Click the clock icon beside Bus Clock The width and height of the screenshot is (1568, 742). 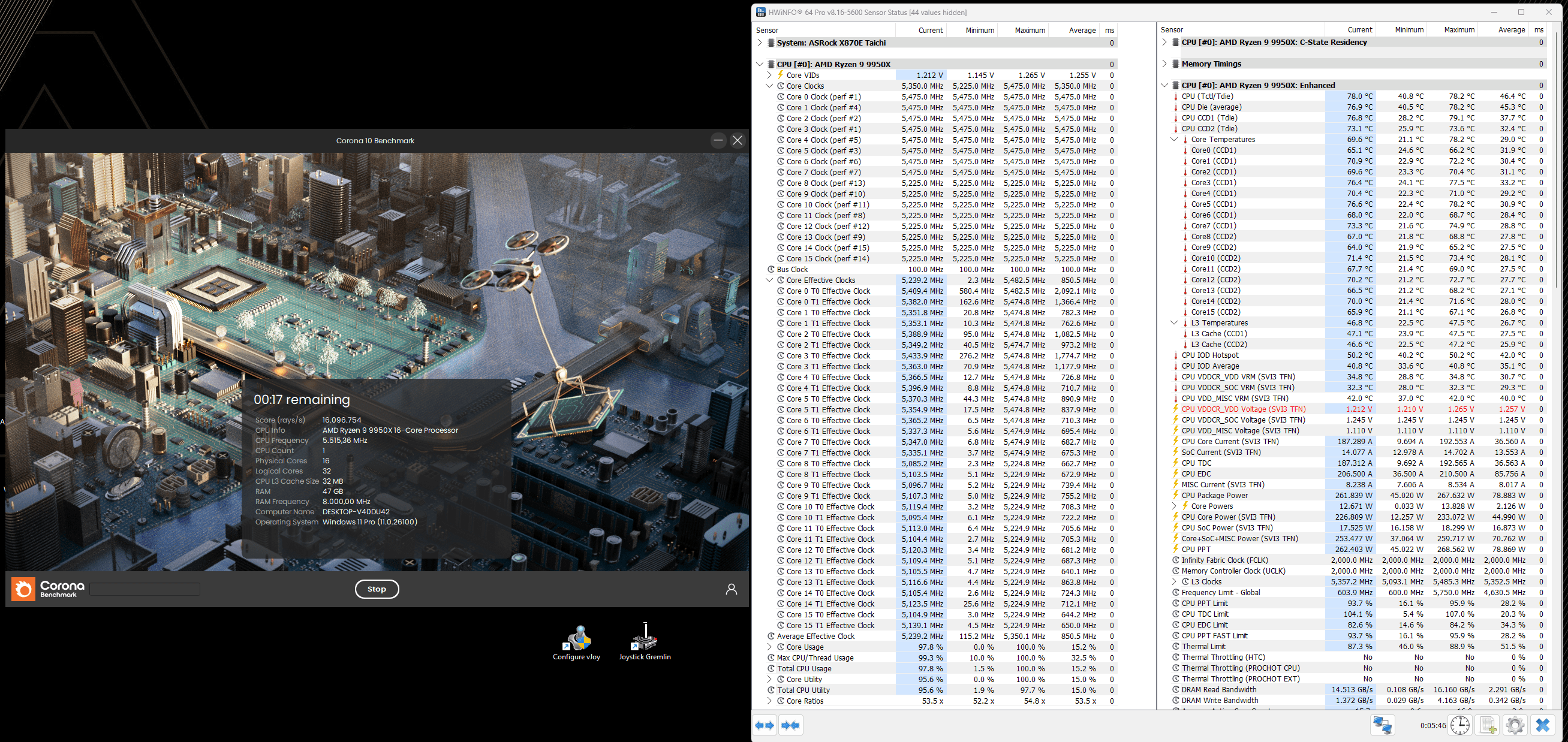pyautogui.click(x=771, y=270)
